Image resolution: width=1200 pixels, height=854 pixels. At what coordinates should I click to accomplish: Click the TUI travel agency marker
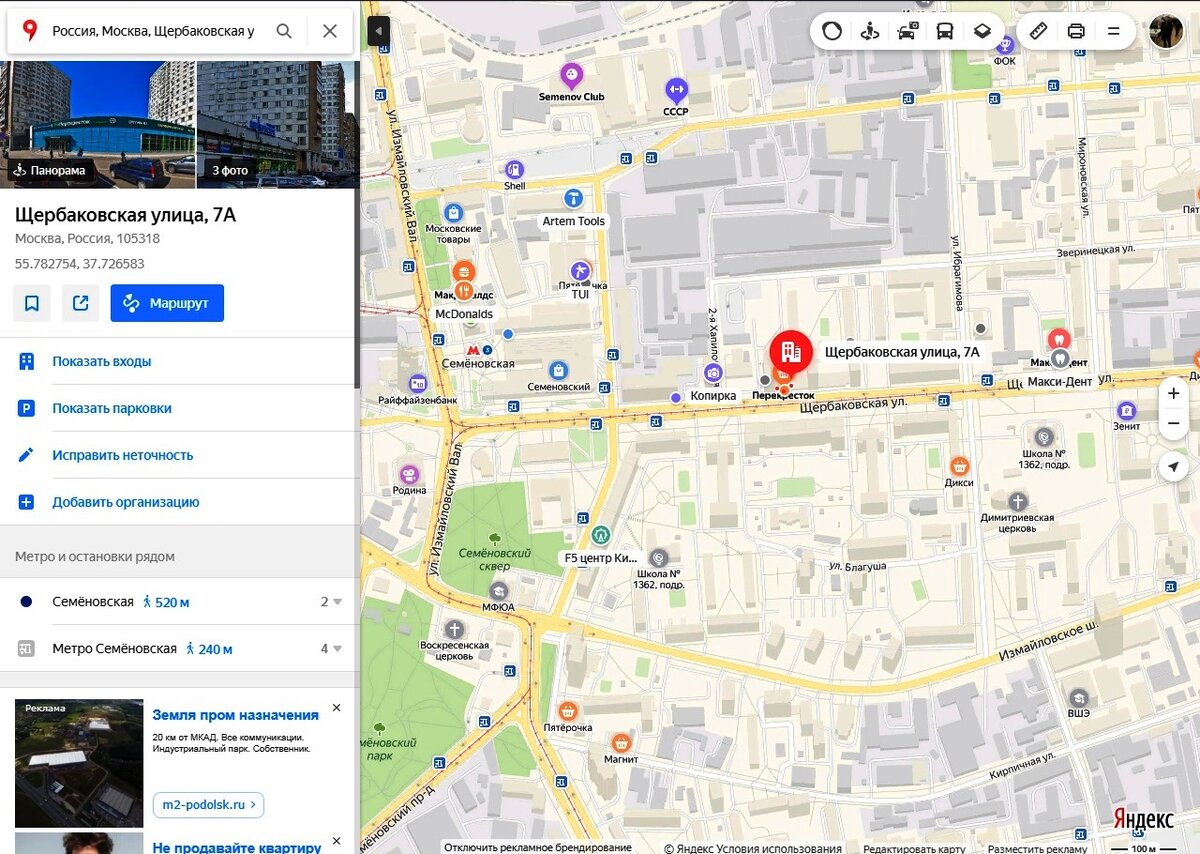(x=580, y=271)
